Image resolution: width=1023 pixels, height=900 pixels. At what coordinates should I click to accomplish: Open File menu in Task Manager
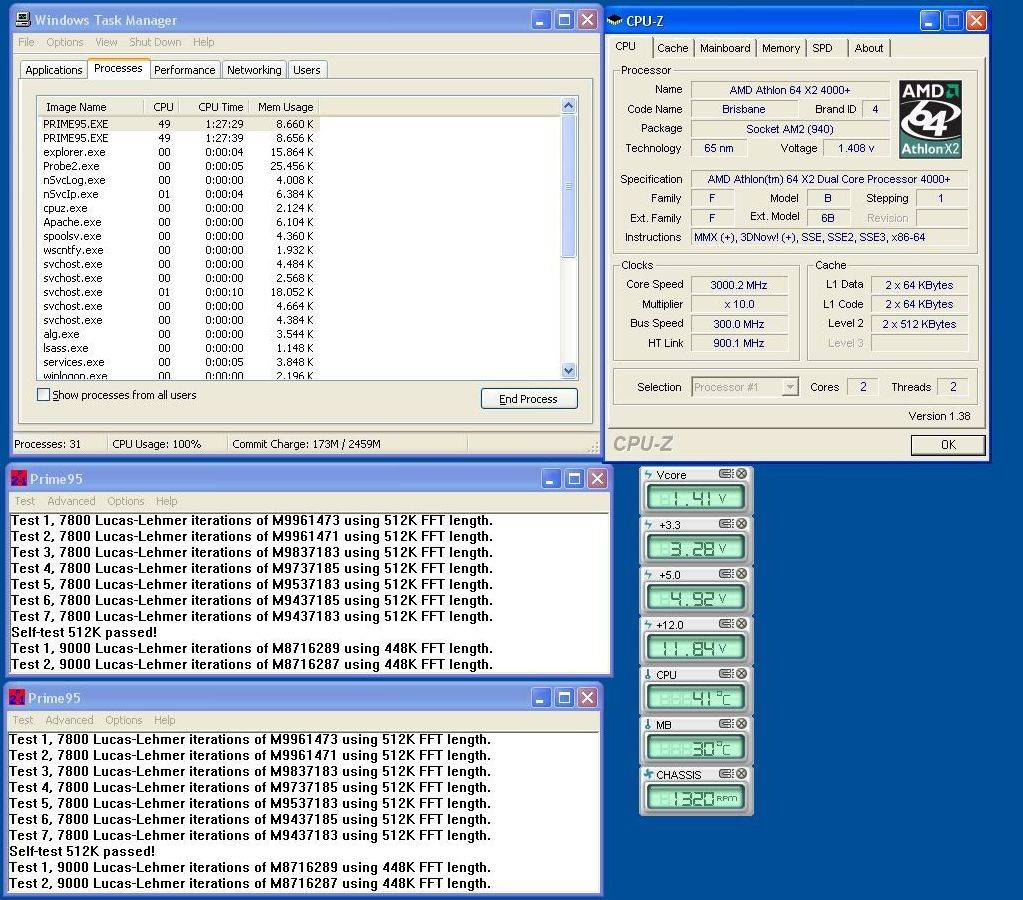pos(26,42)
